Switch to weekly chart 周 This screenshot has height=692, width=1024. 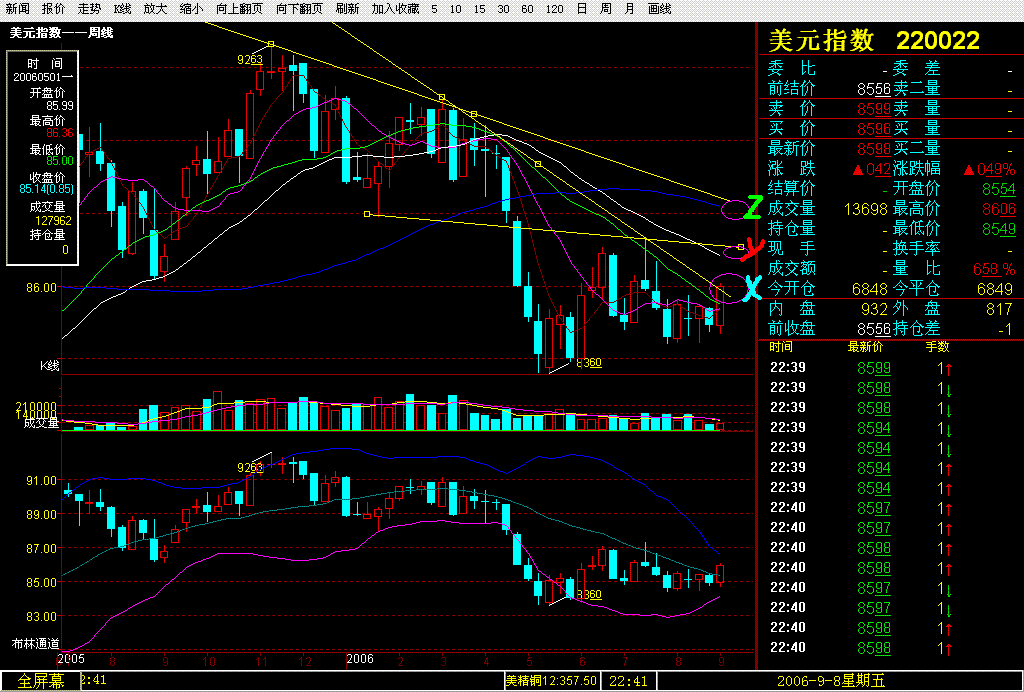point(606,9)
